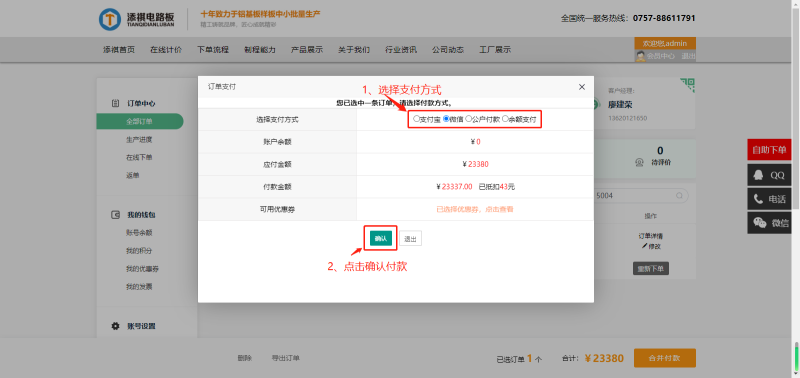
Task: Select the 支付宝 payment radio button
Action: [416, 119]
